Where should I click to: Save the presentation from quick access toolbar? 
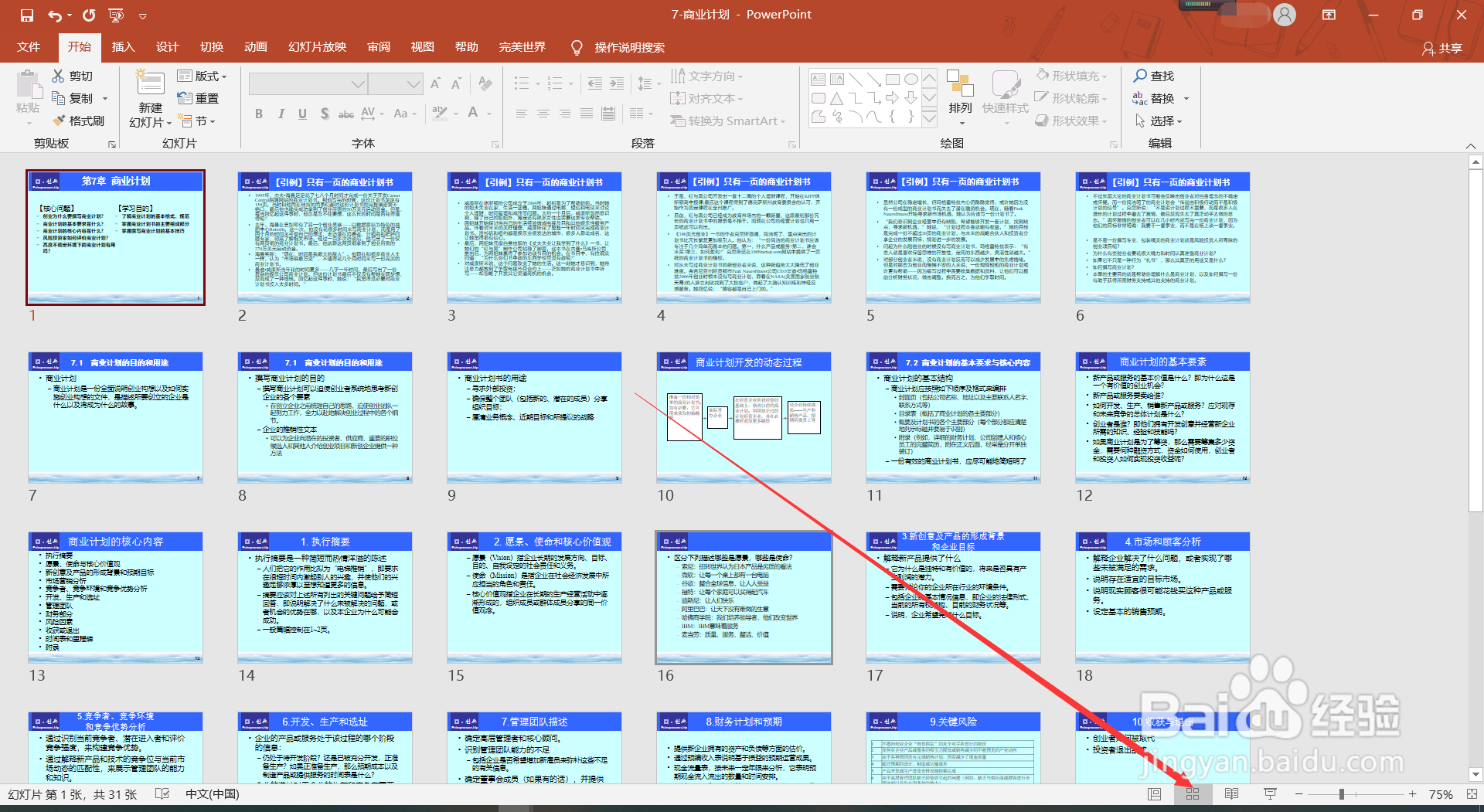point(27,15)
